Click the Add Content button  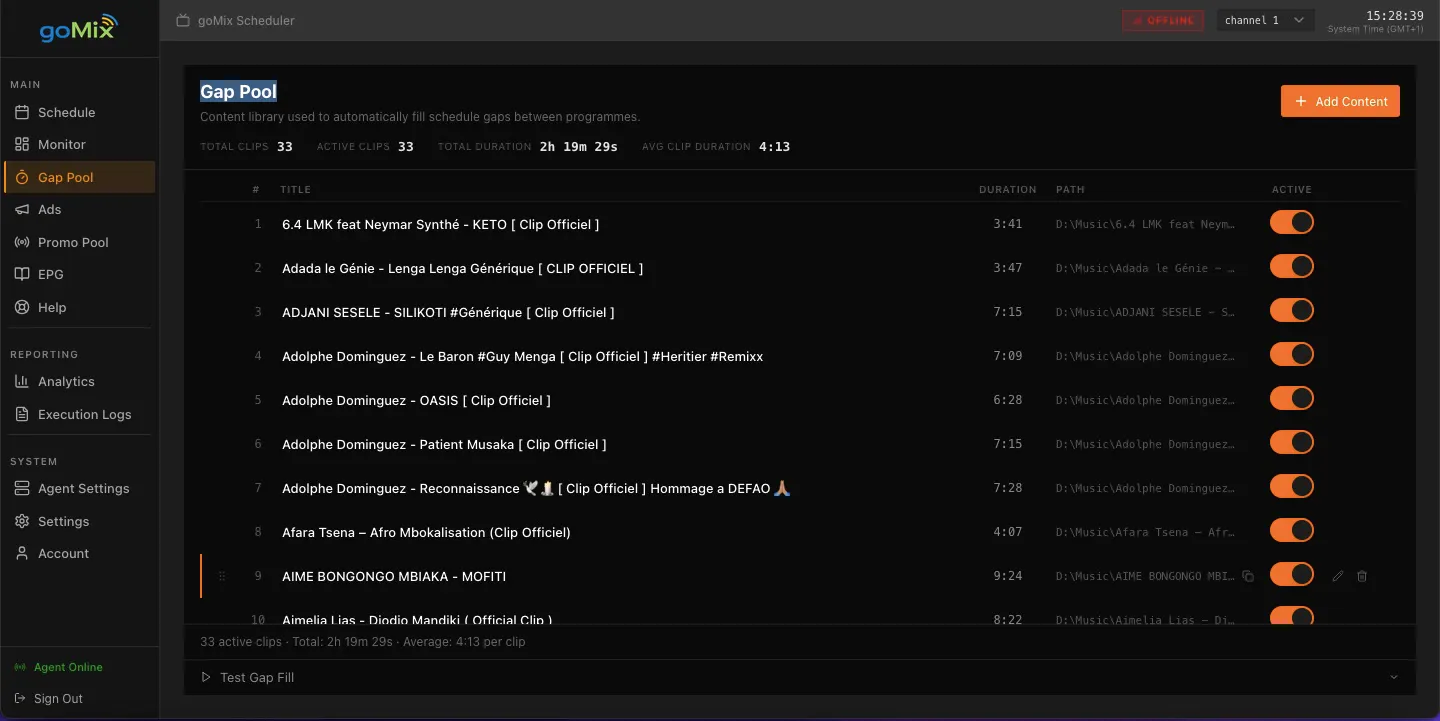(x=1340, y=101)
